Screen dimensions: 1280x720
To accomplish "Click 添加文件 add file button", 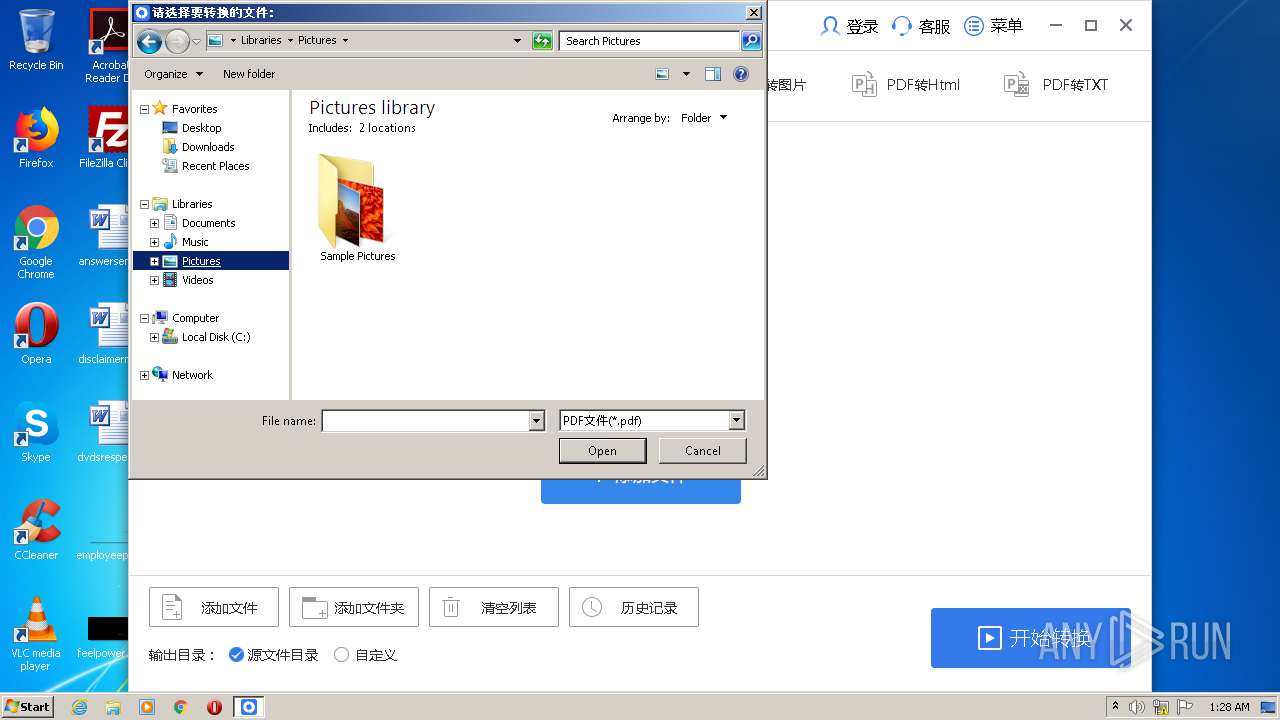I will [214, 607].
